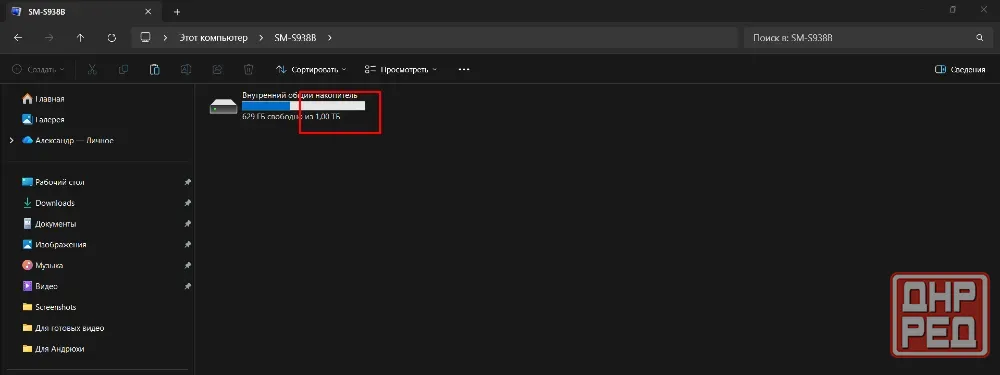The image size is (1000, 375).
Task: Click the Rename toolbar icon
Action: 186,70
